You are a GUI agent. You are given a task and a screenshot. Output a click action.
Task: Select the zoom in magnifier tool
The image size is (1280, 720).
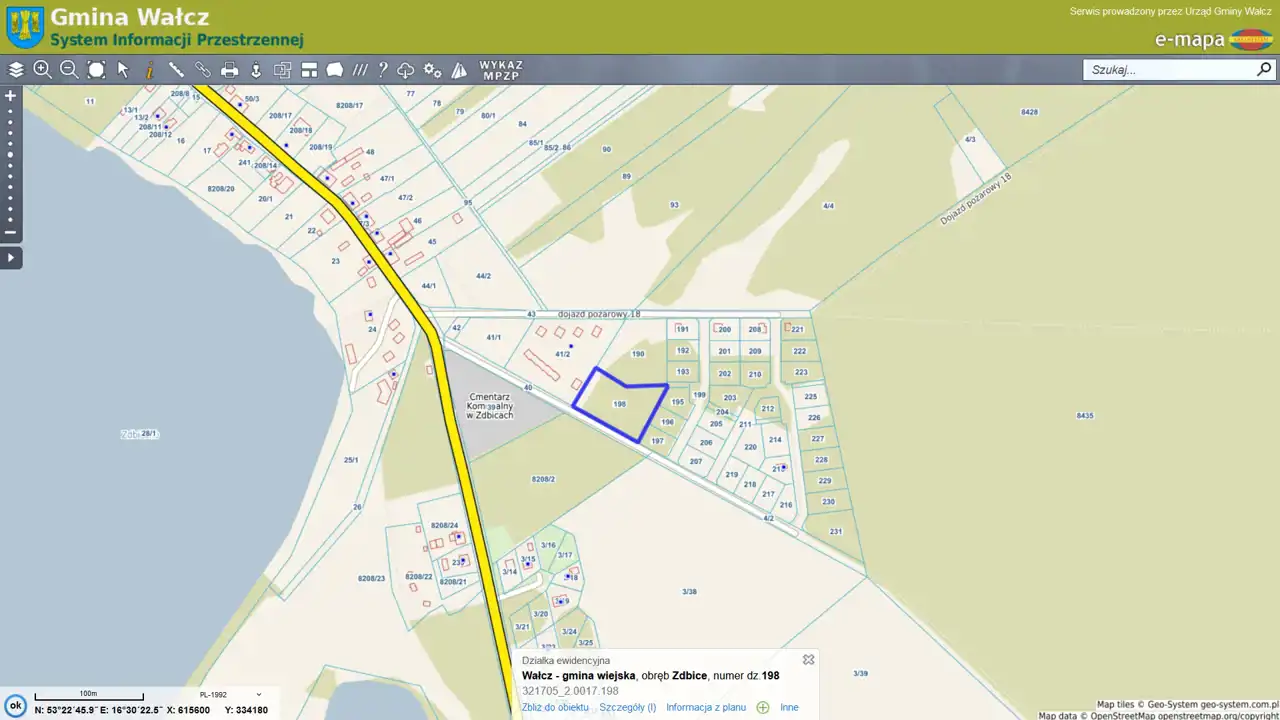tap(42, 70)
